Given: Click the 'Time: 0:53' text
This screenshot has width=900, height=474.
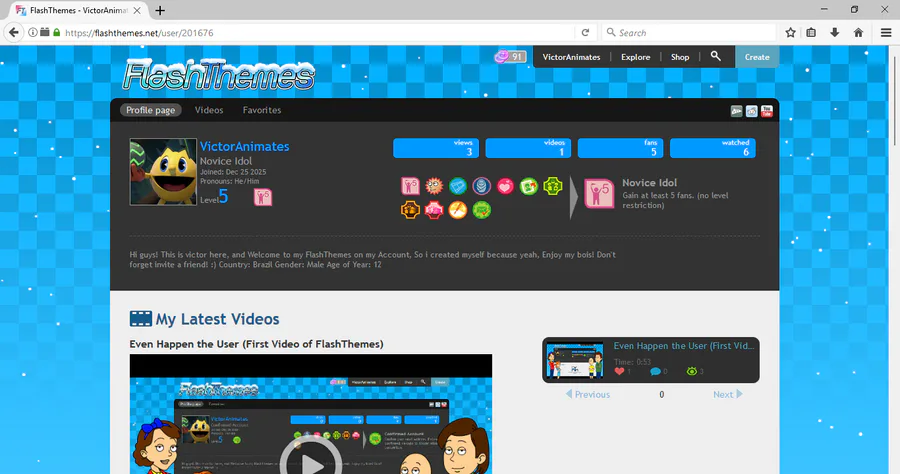Looking at the screenshot, I should tap(632, 362).
